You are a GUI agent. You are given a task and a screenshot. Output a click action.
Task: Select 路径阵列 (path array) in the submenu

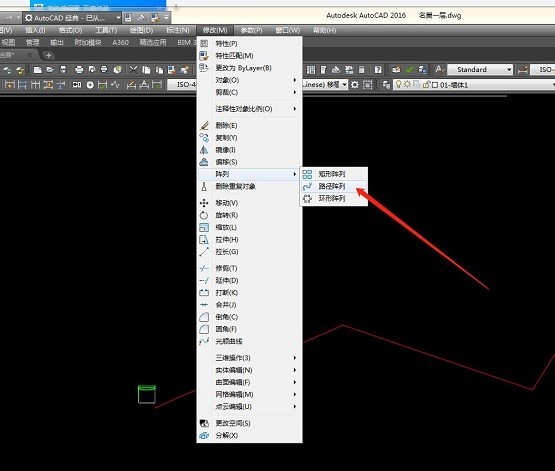coord(333,186)
